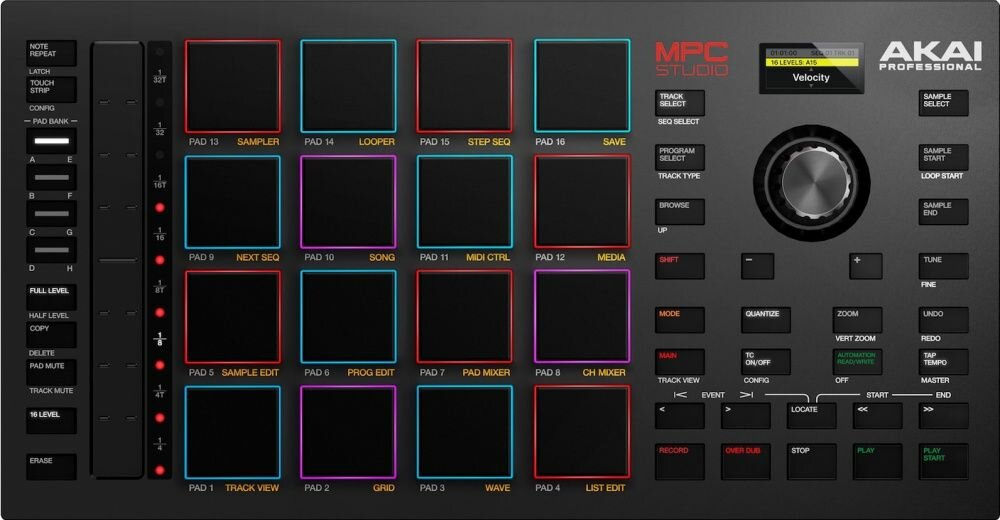
Task: Enable the 16 LEVEL button
Action: pyautogui.click(x=51, y=421)
